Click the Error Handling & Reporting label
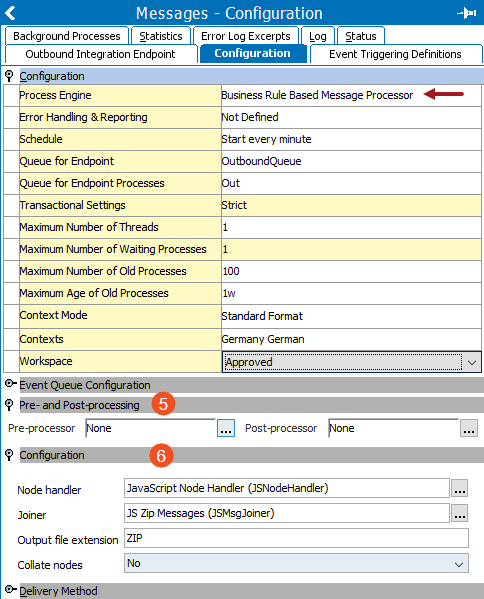The image size is (484, 599). click(x=83, y=117)
